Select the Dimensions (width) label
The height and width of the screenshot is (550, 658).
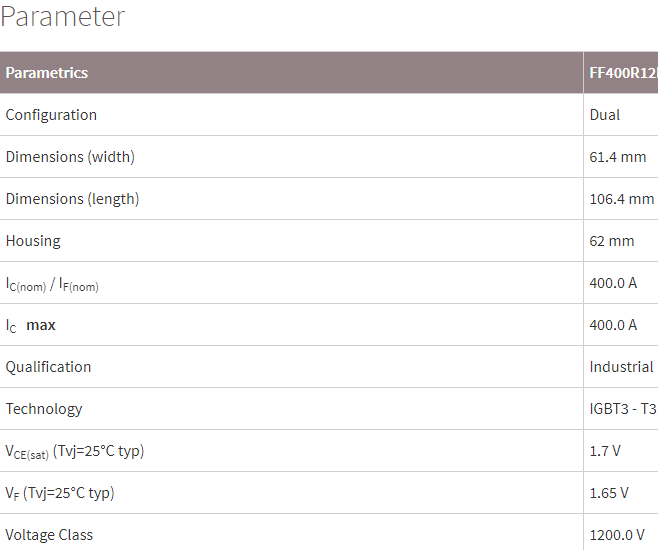click(x=70, y=157)
